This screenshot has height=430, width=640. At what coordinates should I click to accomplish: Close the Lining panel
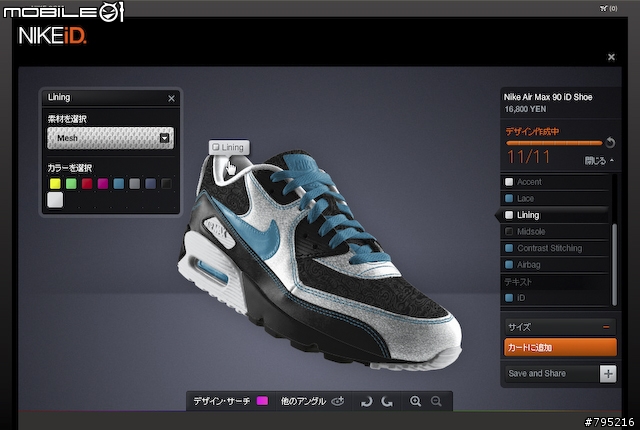click(x=171, y=98)
